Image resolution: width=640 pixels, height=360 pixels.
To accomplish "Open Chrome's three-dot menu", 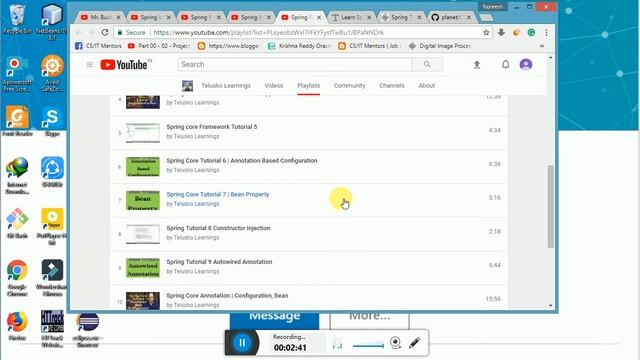I will point(546,32).
